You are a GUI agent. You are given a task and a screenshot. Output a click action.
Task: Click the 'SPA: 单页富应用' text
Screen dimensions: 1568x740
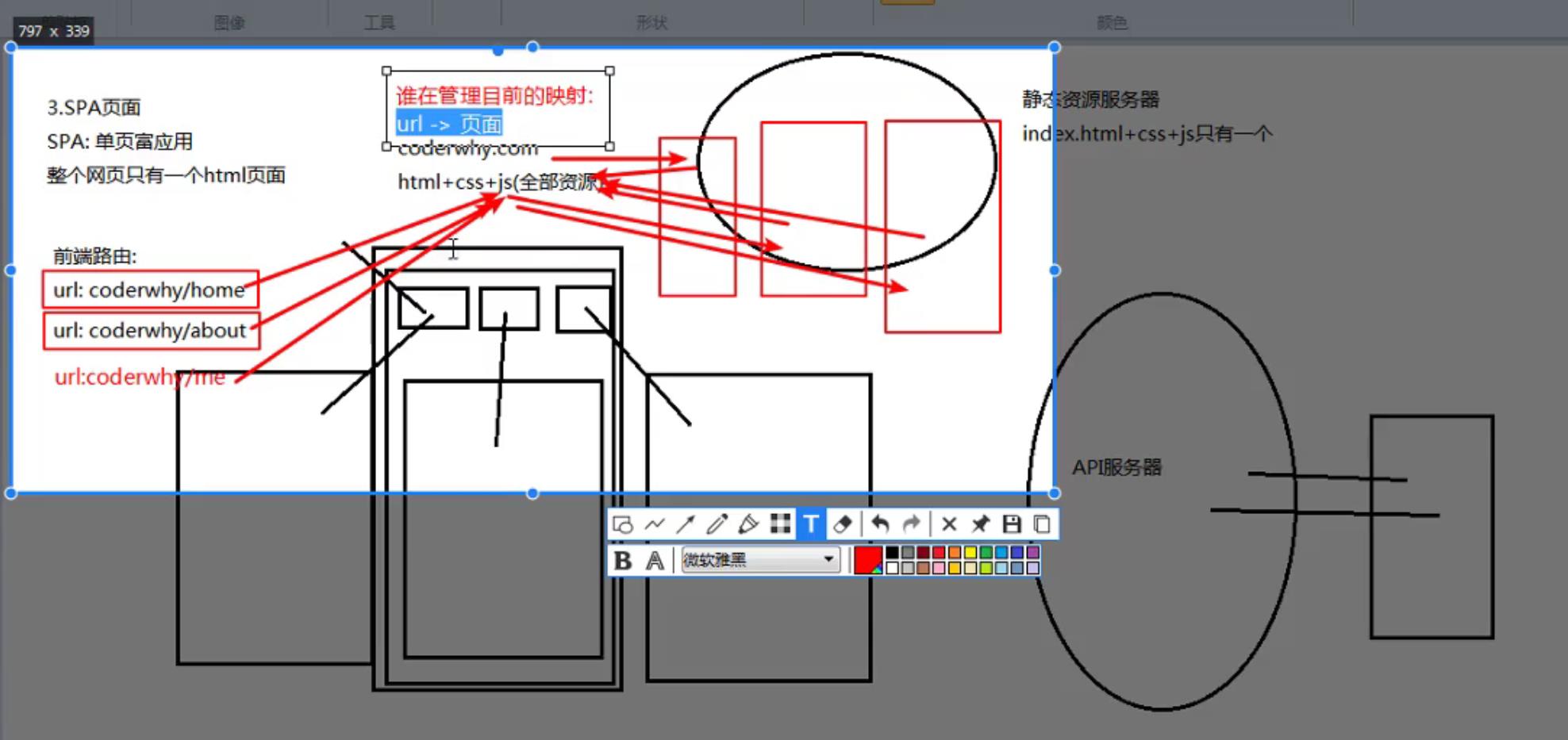coord(120,141)
